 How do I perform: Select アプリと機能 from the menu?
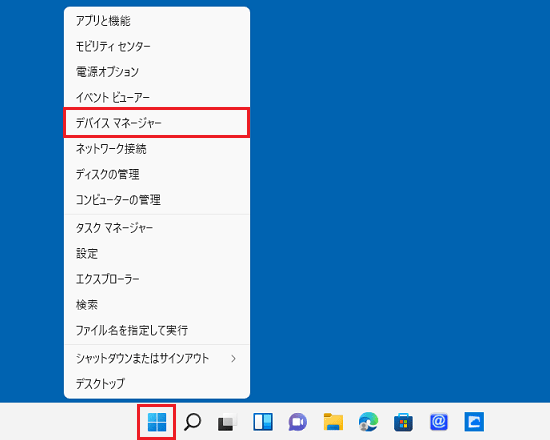click(157, 21)
